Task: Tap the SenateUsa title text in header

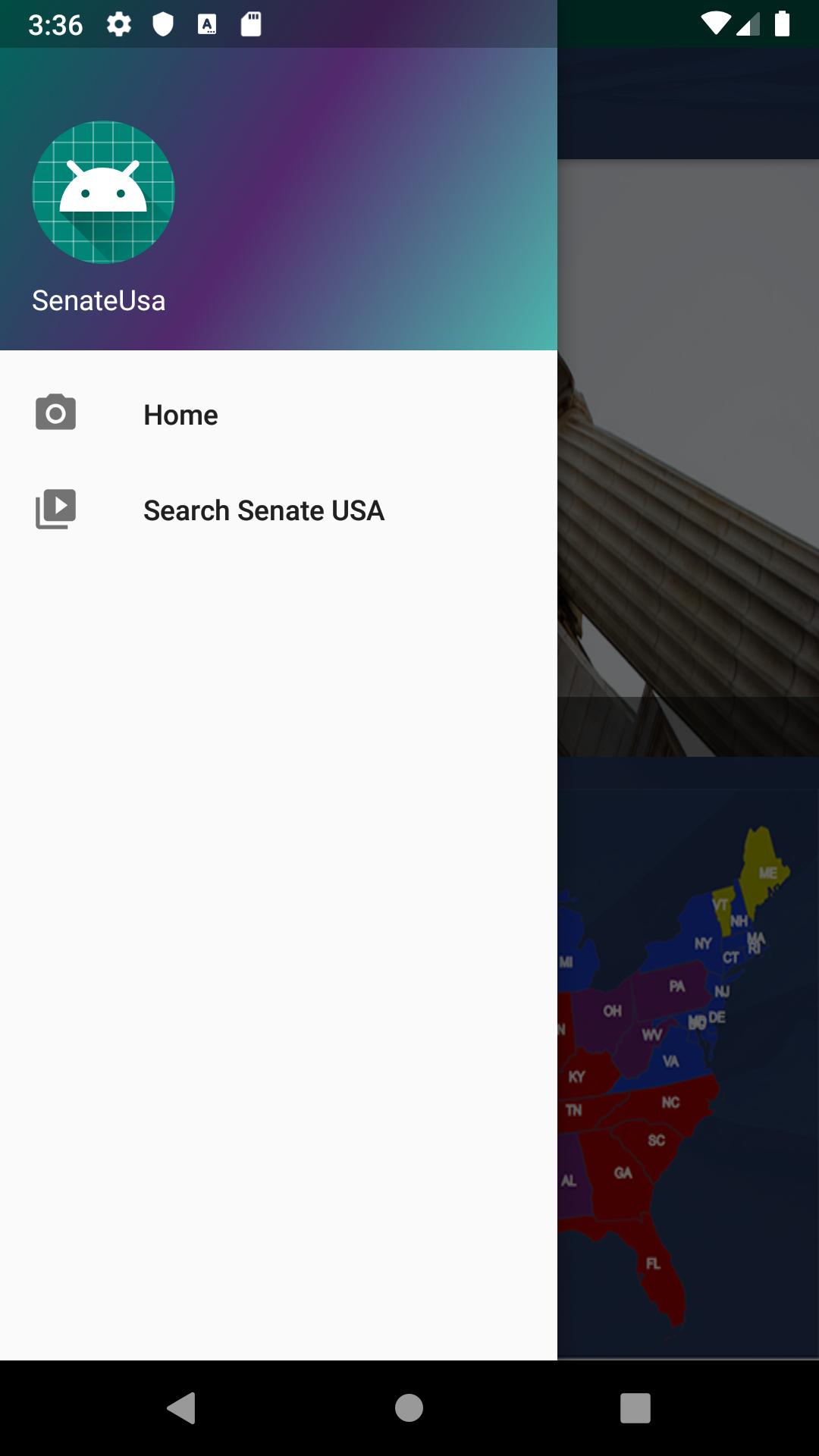Action: coord(99,301)
